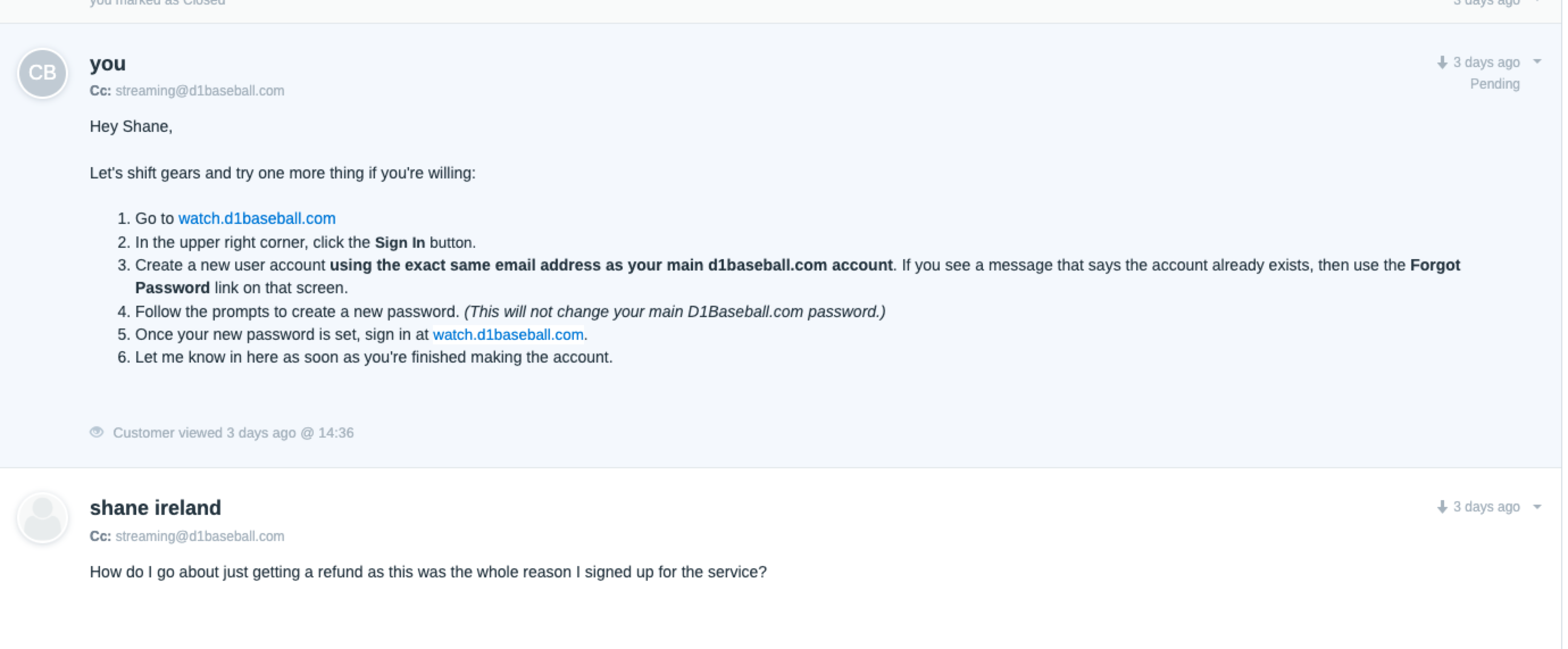Screen dimensions: 1568x649
Task: Click the Pending status label
Action: point(1494,84)
